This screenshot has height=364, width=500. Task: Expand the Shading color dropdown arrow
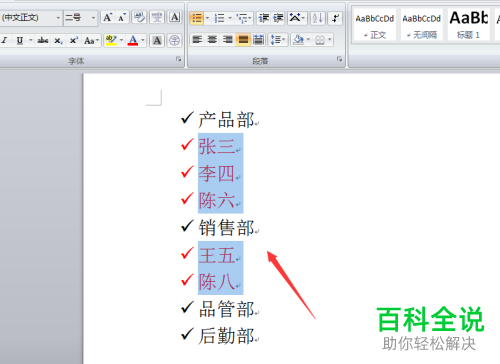[308, 40]
